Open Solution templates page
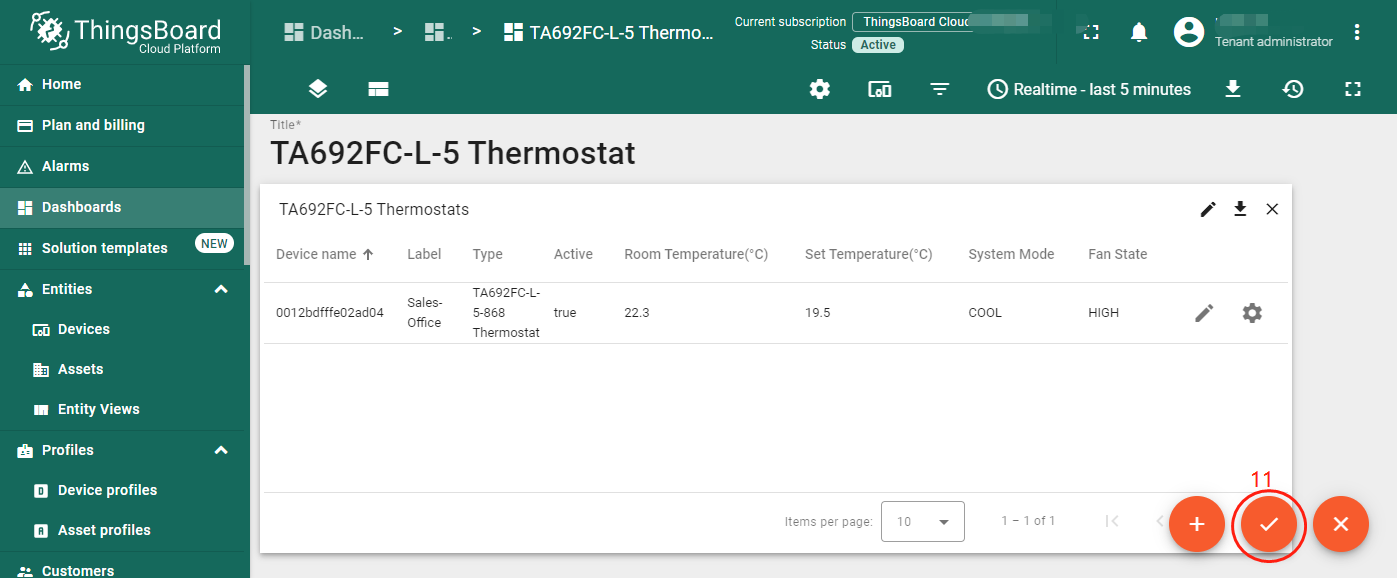The image size is (1397, 578). pyautogui.click(x=123, y=249)
